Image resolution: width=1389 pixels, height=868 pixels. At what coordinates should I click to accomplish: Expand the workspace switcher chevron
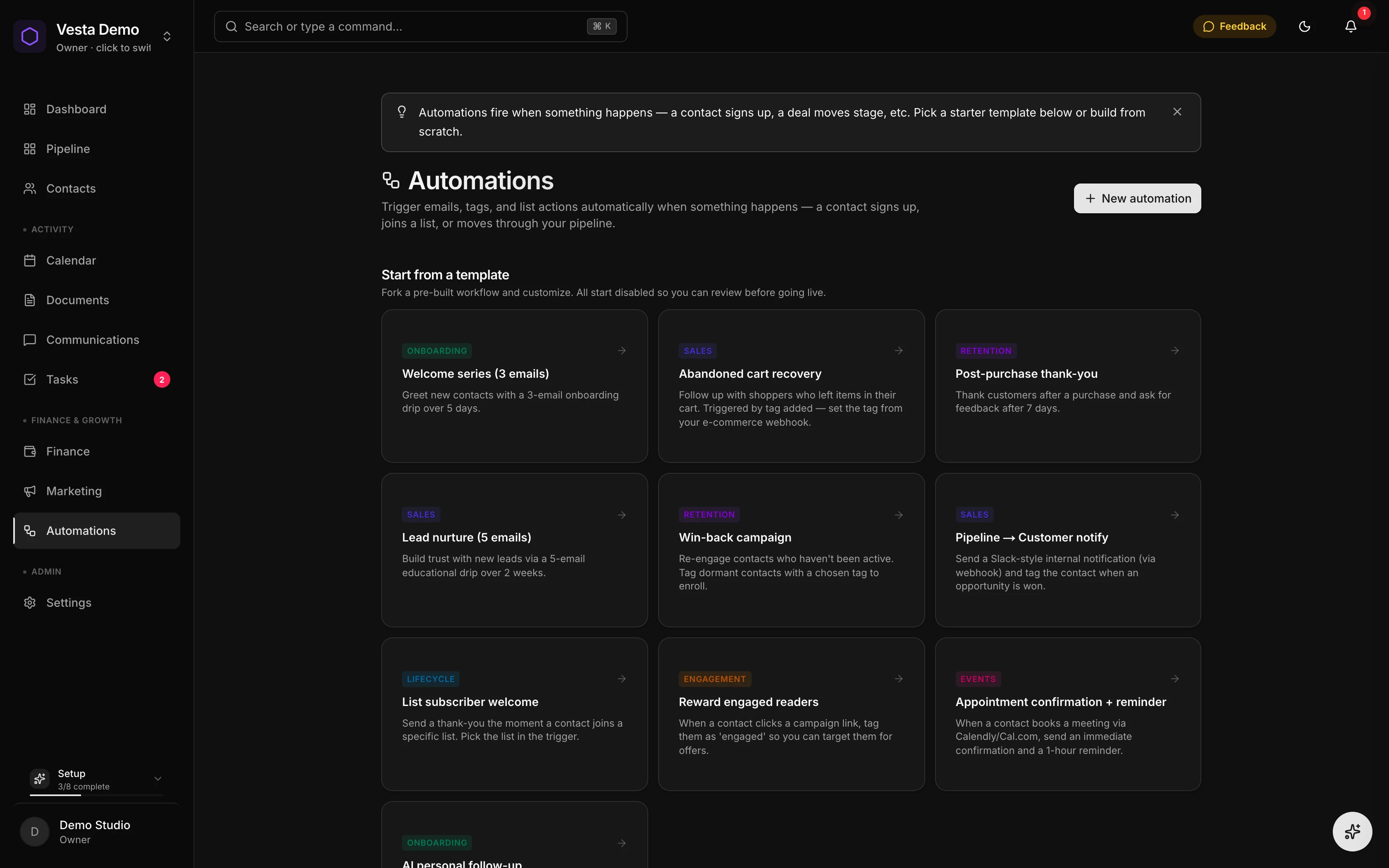167,37
